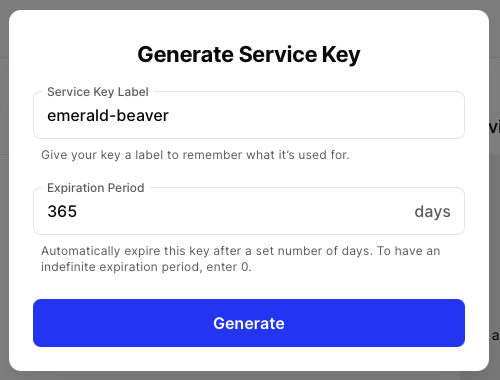Click the emerald-beaver text in the label field
Screen dimensions: 500x380
click(x=108, y=116)
